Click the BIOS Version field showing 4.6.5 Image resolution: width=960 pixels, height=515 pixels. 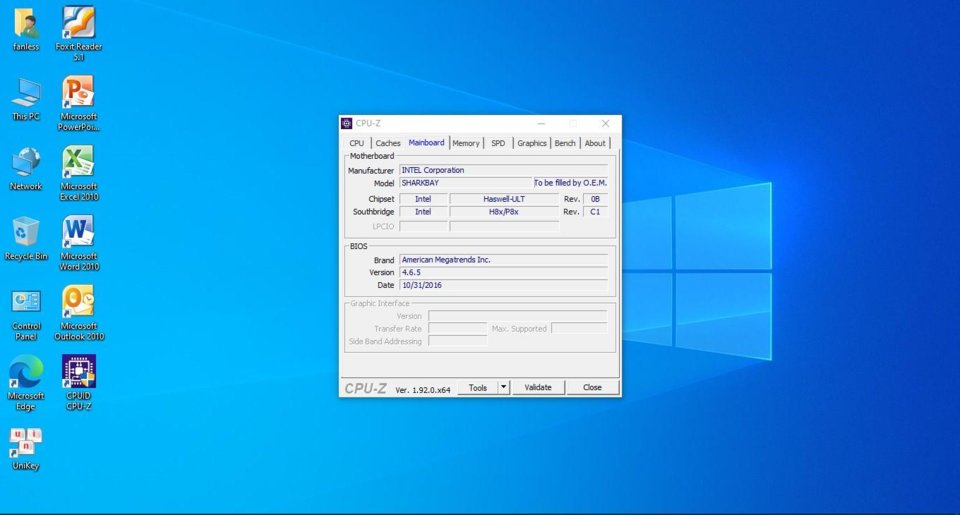(503, 272)
